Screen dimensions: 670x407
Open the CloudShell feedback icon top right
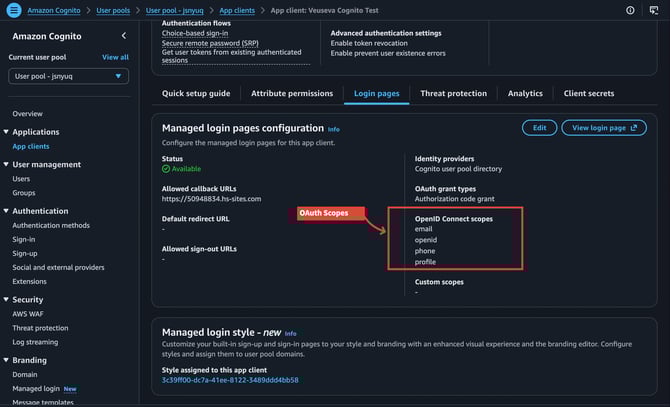click(x=654, y=10)
